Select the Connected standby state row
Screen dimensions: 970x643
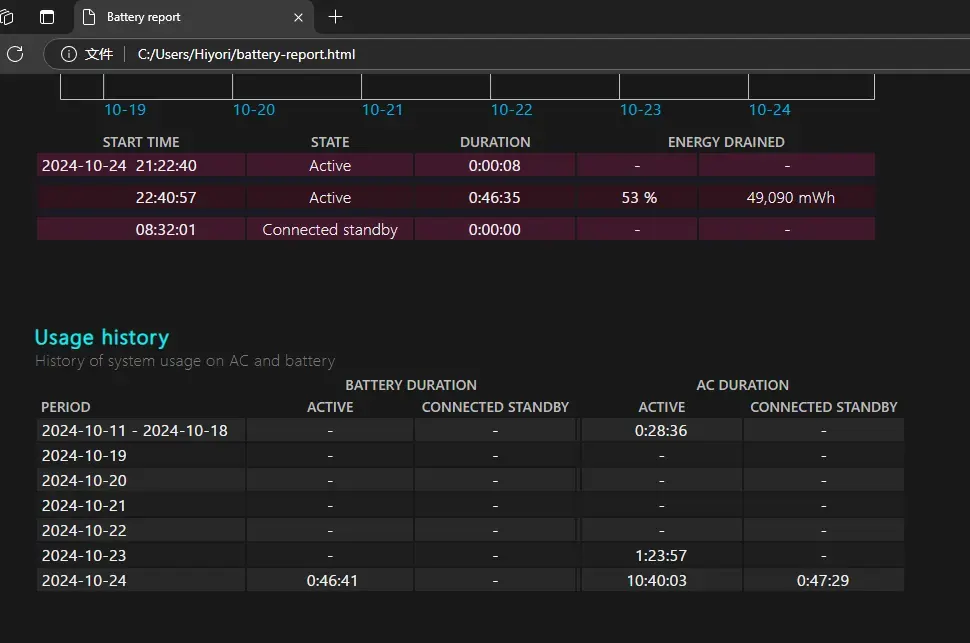(x=456, y=229)
